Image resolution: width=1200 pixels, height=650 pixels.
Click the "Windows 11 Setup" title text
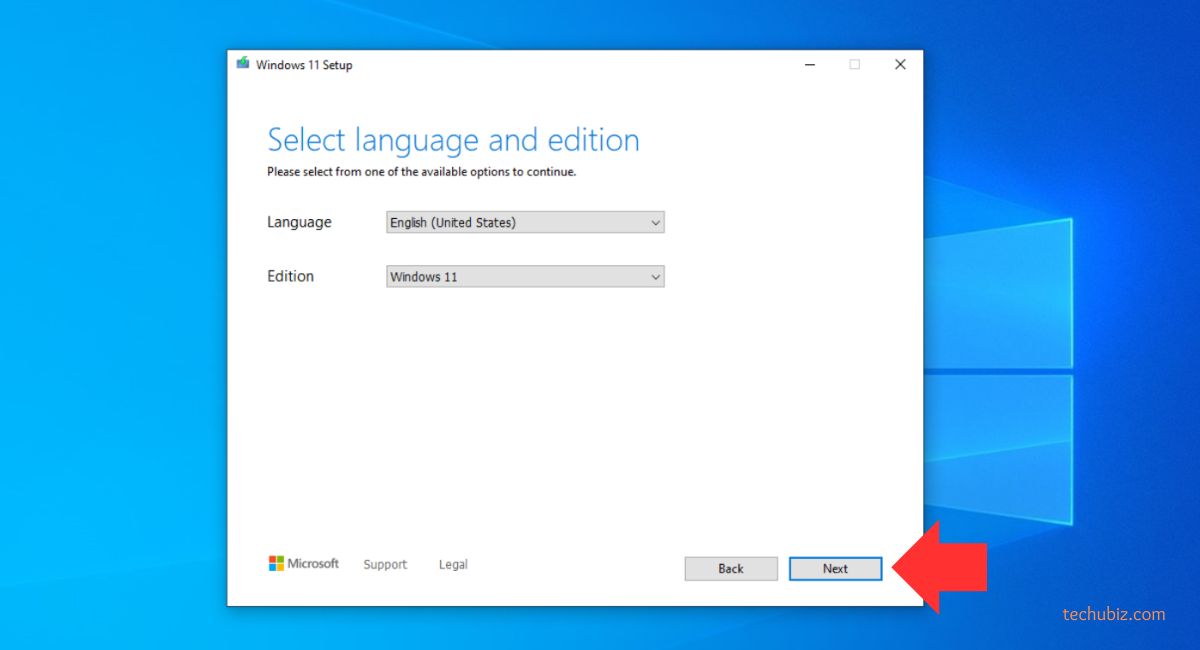304,65
